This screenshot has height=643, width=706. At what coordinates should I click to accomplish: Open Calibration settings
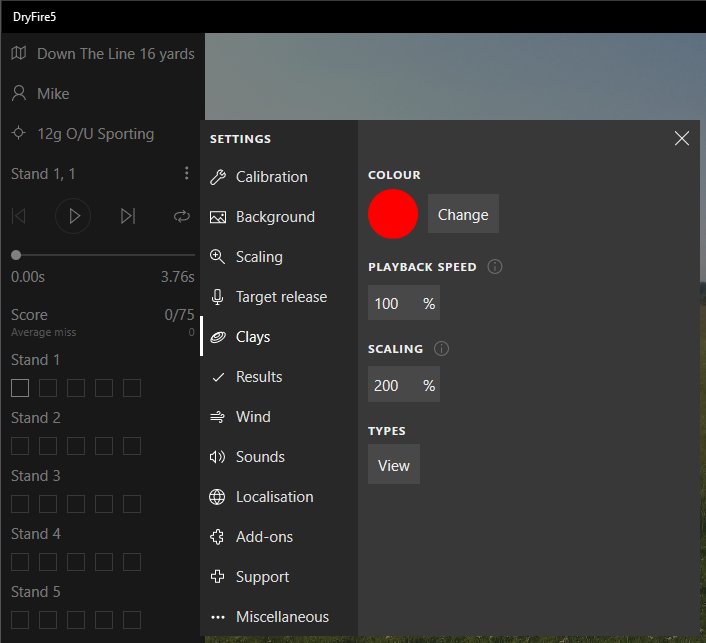[271, 177]
